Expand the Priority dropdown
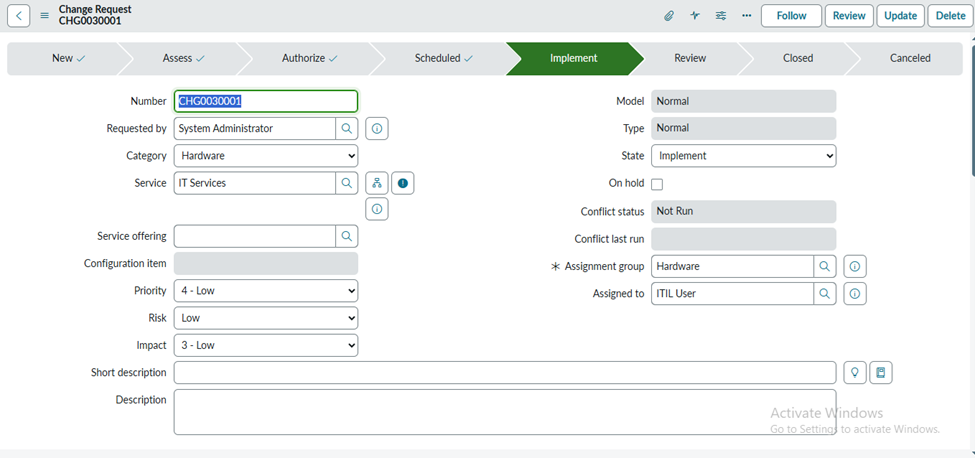Screen dimensions: 975x458 [x=265, y=291]
